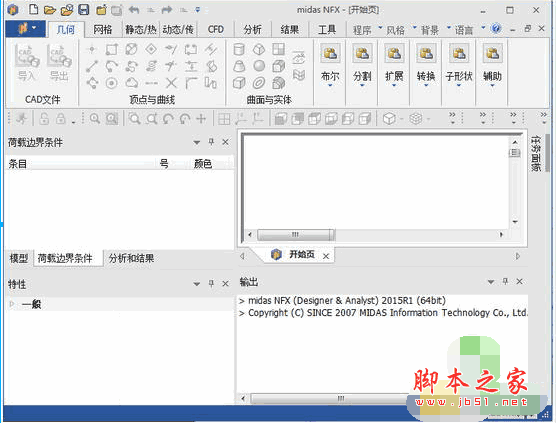Open the Sub-shape (子形状) dropdown
This screenshot has height=423, width=556.
pos(459,66)
